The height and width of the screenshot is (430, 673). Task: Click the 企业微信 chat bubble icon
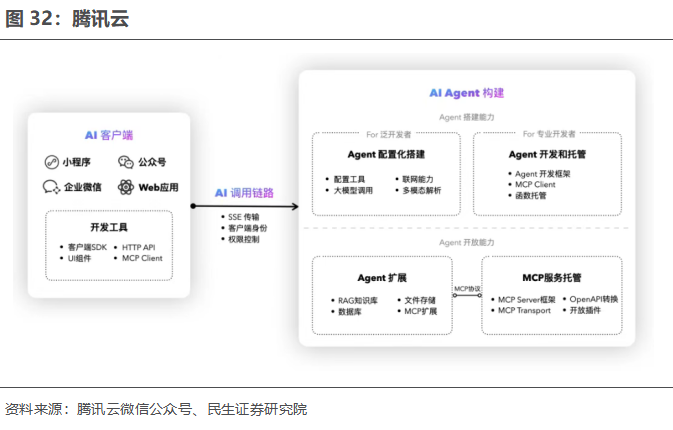pos(52,187)
